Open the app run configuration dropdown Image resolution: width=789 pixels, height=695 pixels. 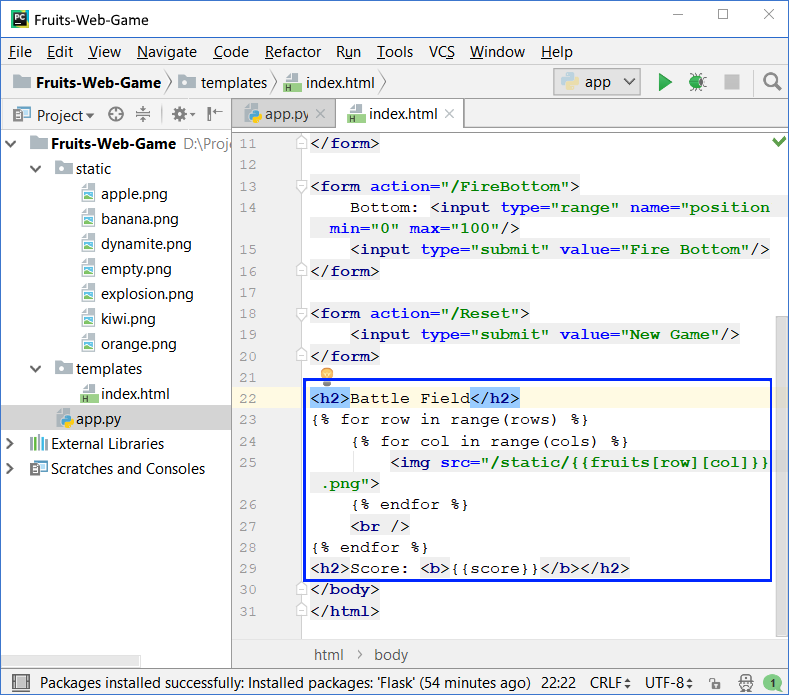pos(597,82)
